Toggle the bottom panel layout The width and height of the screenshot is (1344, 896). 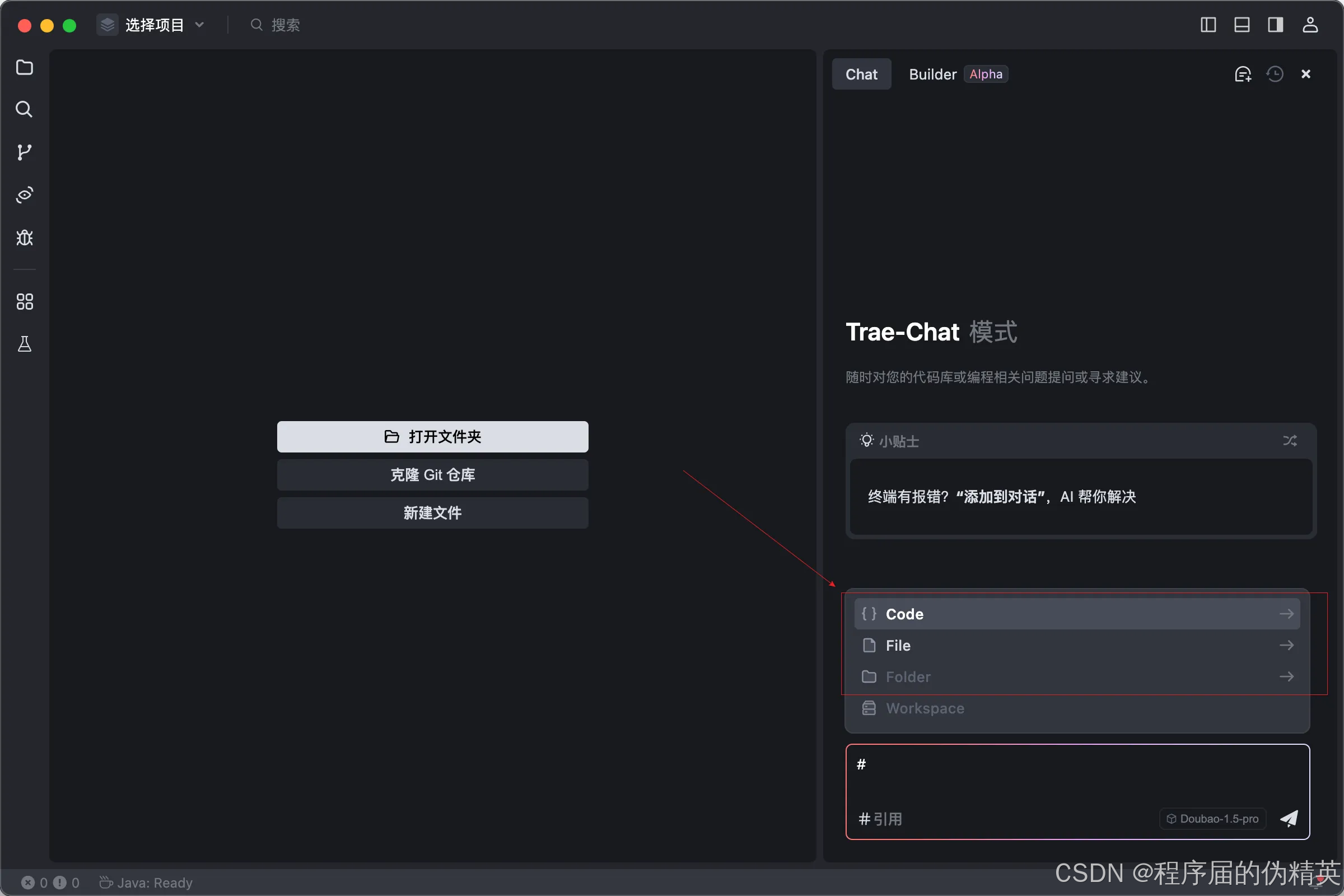[1242, 25]
